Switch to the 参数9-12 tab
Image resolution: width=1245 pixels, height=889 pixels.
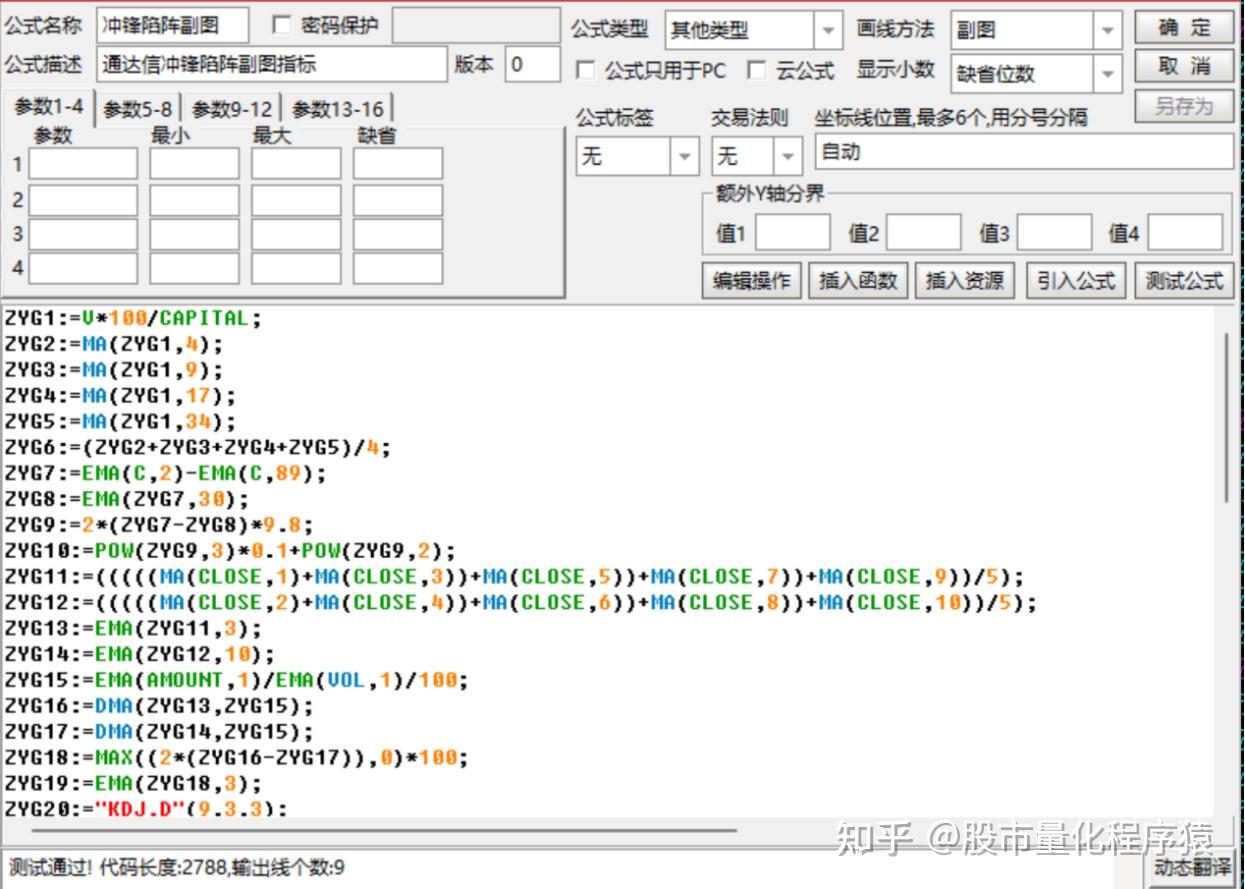pos(232,109)
